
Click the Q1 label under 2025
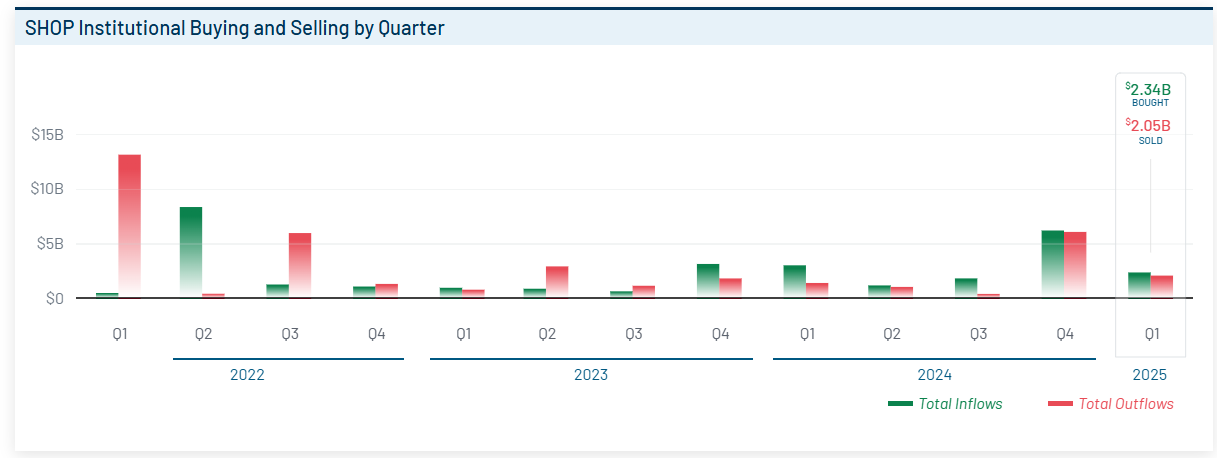click(1151, 334)
